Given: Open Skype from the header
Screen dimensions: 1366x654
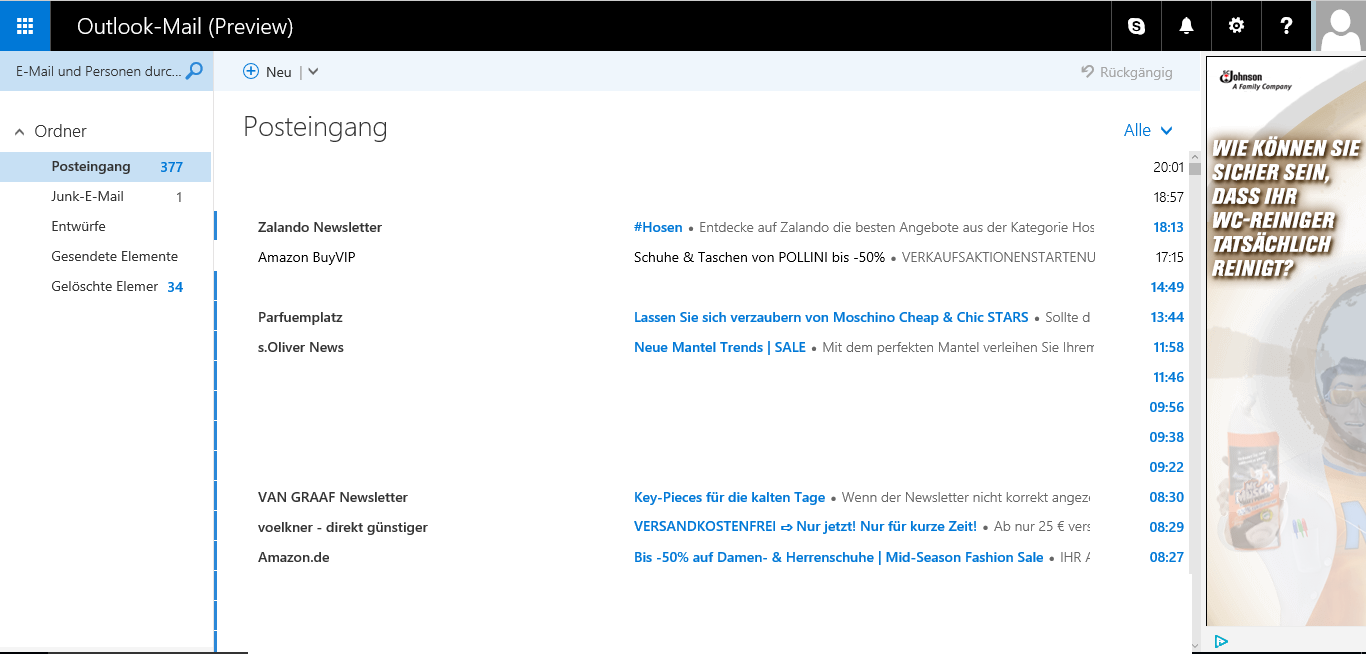Looking at the screenshot, I should (1136, 26).
